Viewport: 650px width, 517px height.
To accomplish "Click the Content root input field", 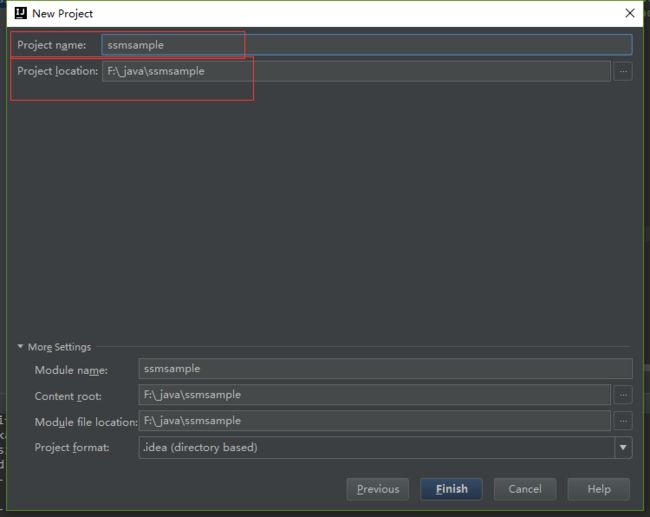I will click(374, 395).
